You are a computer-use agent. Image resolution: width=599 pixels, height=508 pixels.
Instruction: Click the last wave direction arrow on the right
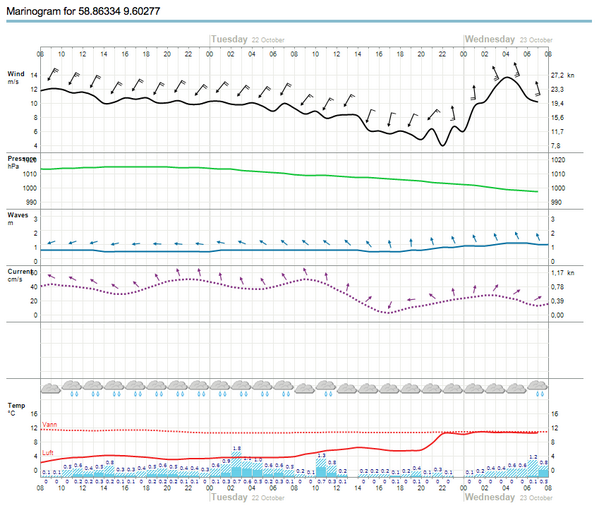point(538,237)
